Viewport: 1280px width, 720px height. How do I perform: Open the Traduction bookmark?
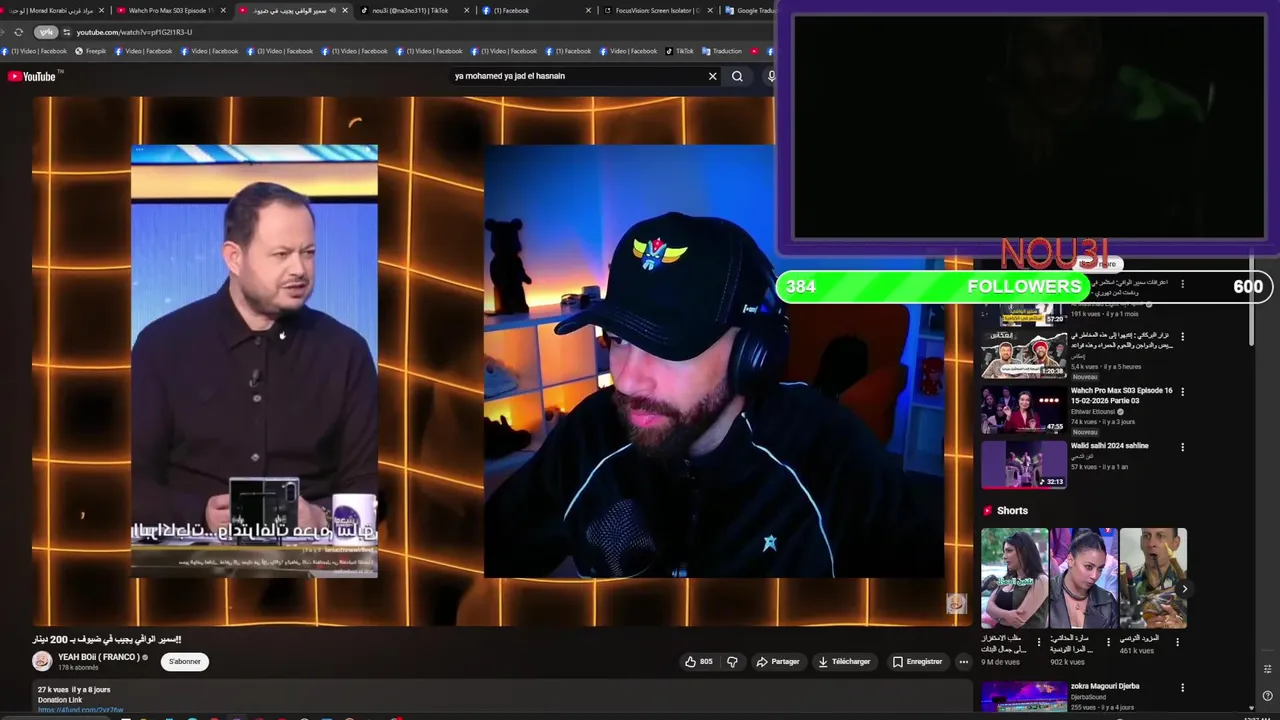coord(722,51)
